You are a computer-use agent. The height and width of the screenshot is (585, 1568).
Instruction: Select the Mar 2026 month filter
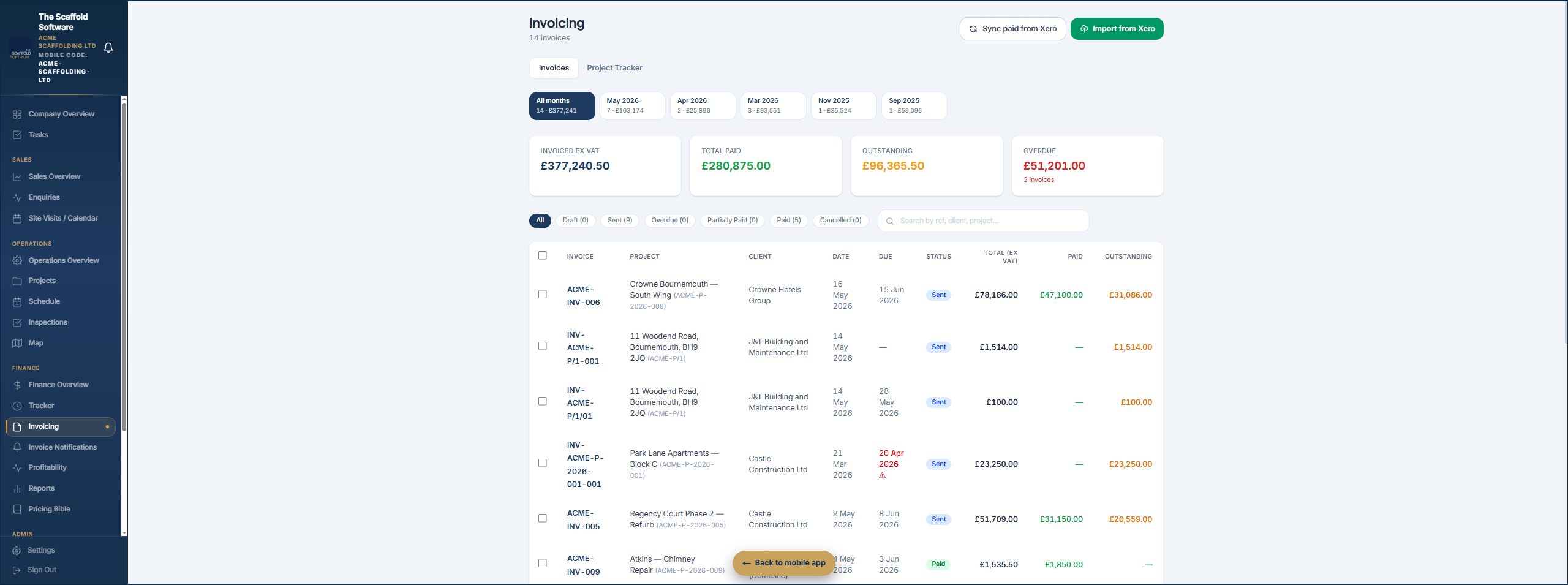[774, 106]
